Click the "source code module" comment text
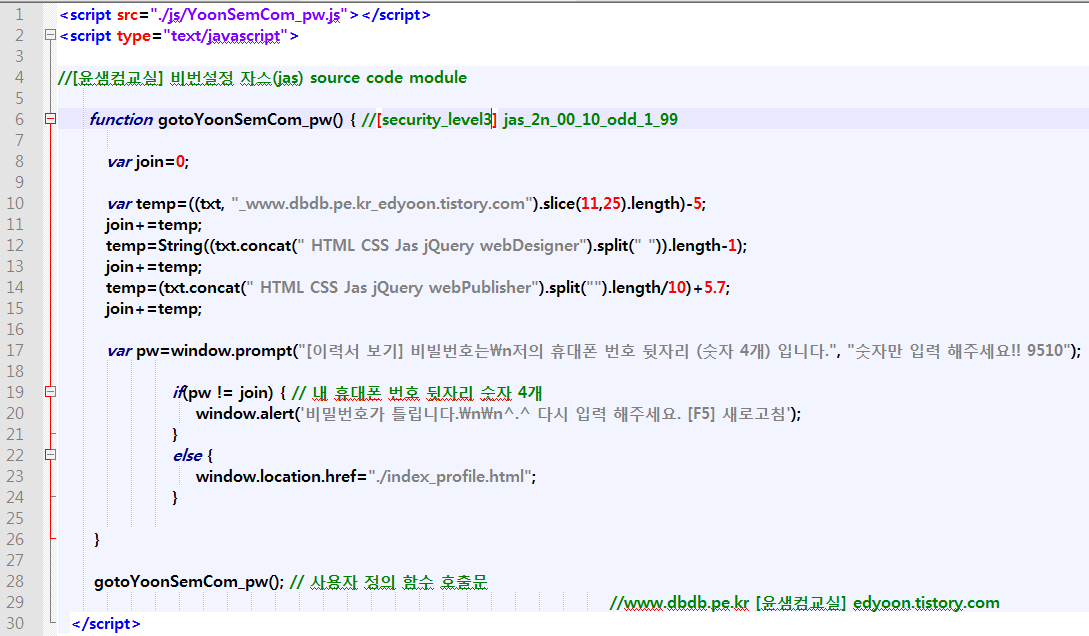The width and height of the screenshot is (1089, 636). click(x=388, y=77)
